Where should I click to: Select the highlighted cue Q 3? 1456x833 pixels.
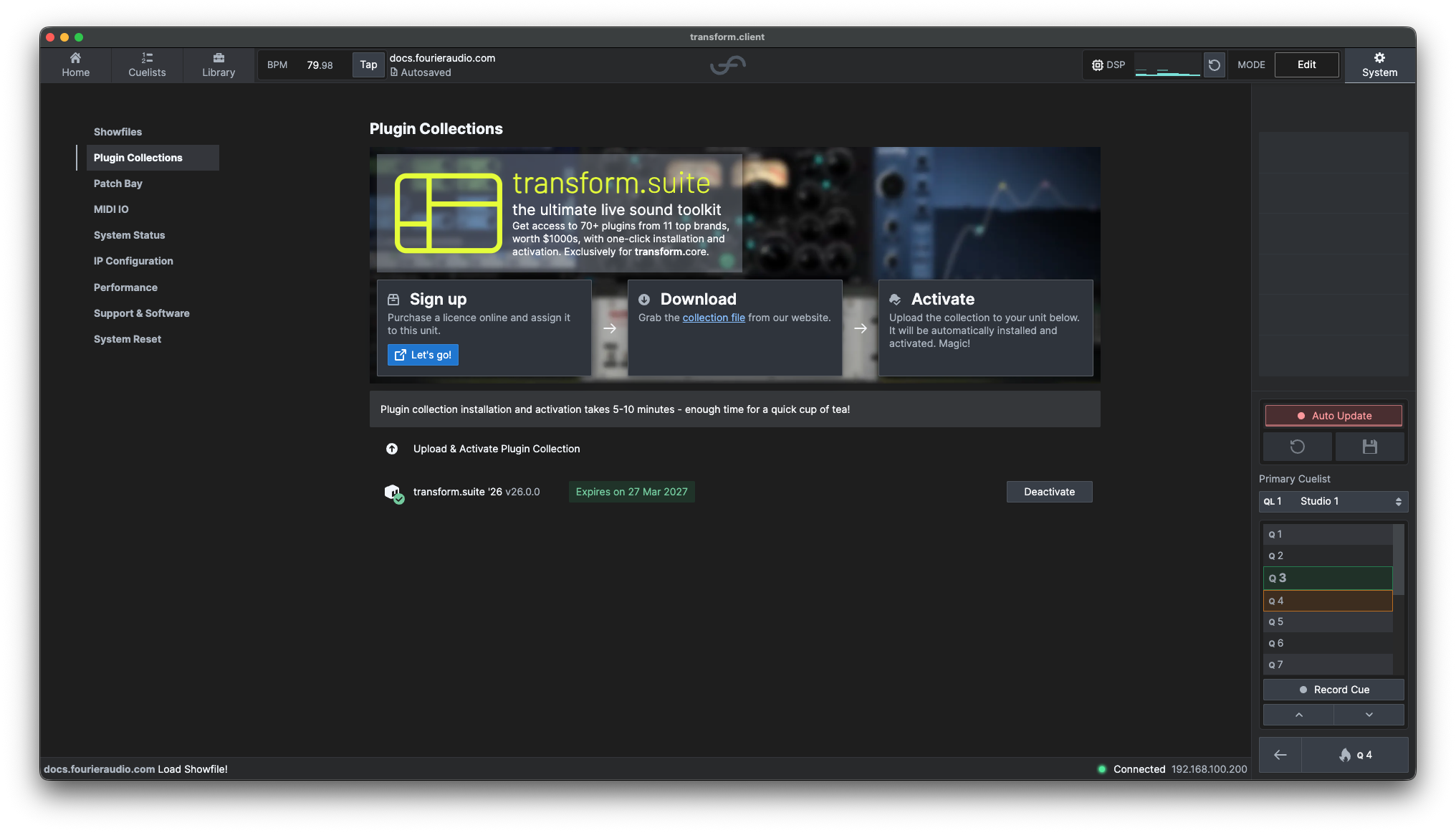click(x=1328, y=578)
